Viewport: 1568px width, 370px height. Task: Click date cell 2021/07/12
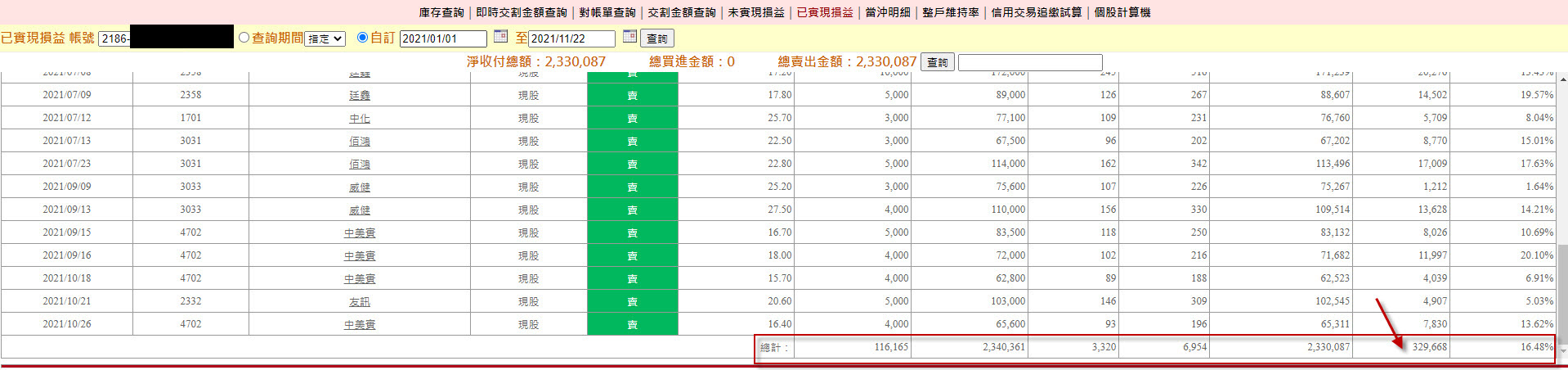point(67,118)
